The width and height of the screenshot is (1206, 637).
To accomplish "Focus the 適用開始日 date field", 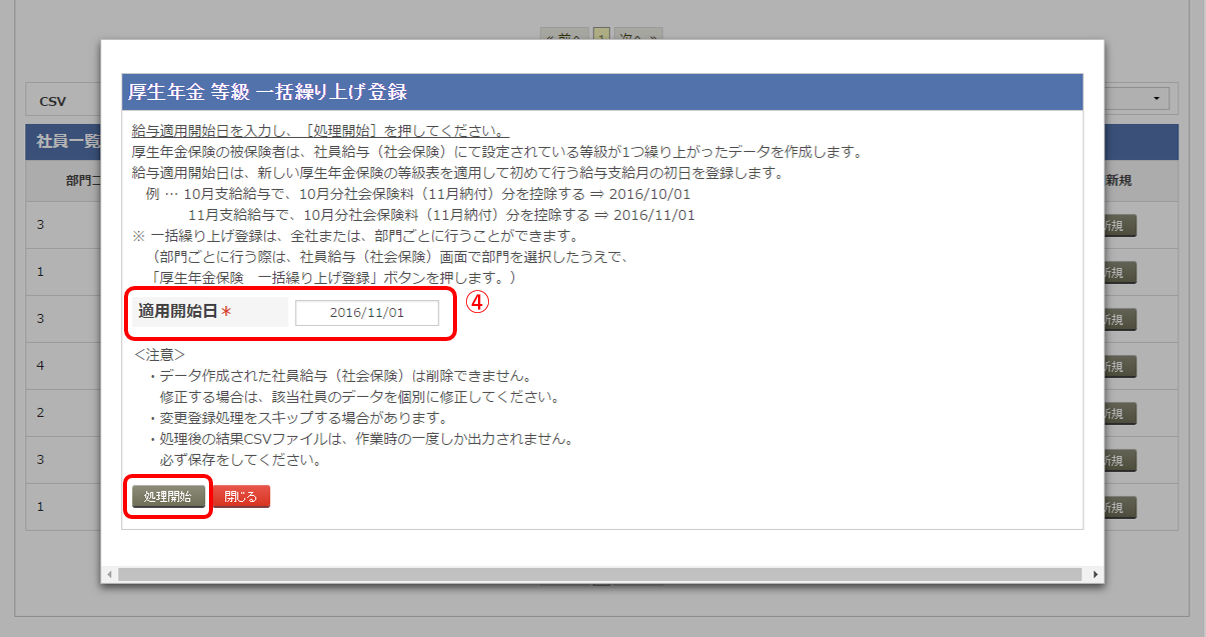I will [367, 313].
